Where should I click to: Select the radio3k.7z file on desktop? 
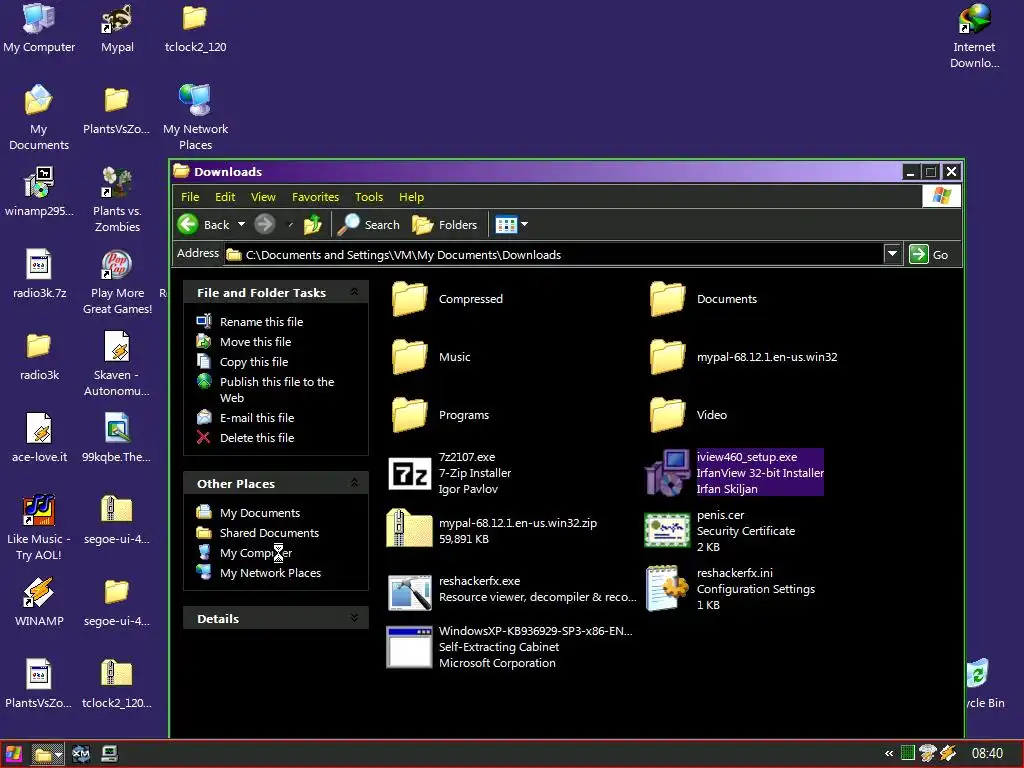point(39,274)
